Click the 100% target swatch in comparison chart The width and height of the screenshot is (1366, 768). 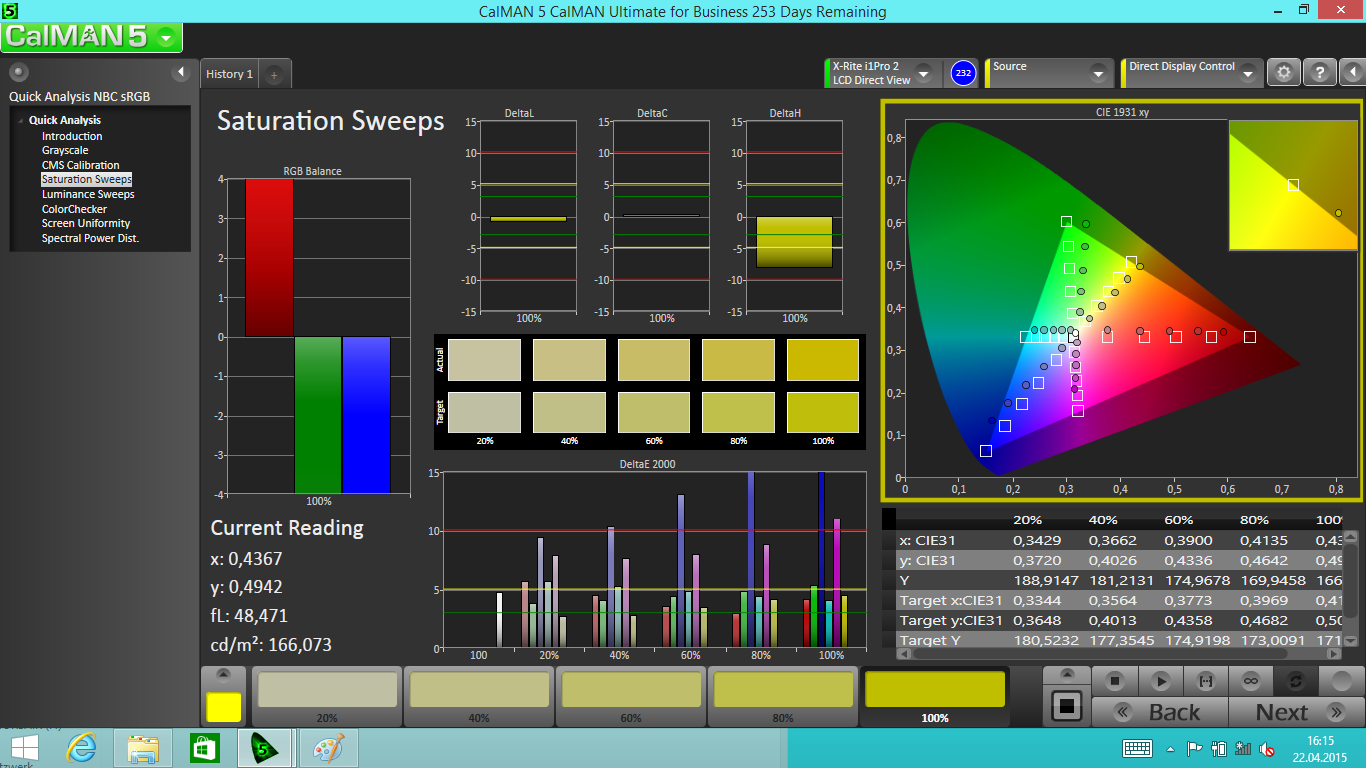click(823, 412)
